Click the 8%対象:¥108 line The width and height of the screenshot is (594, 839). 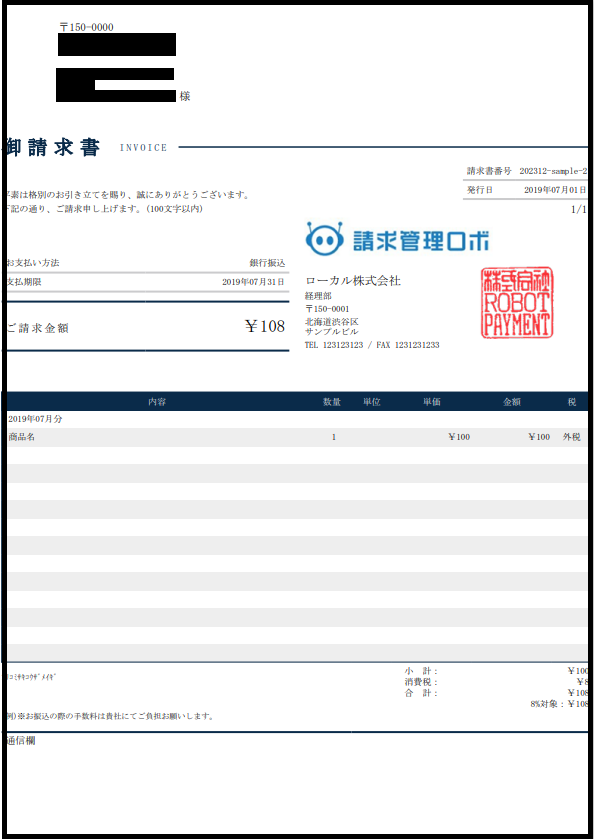pos(559,704)
